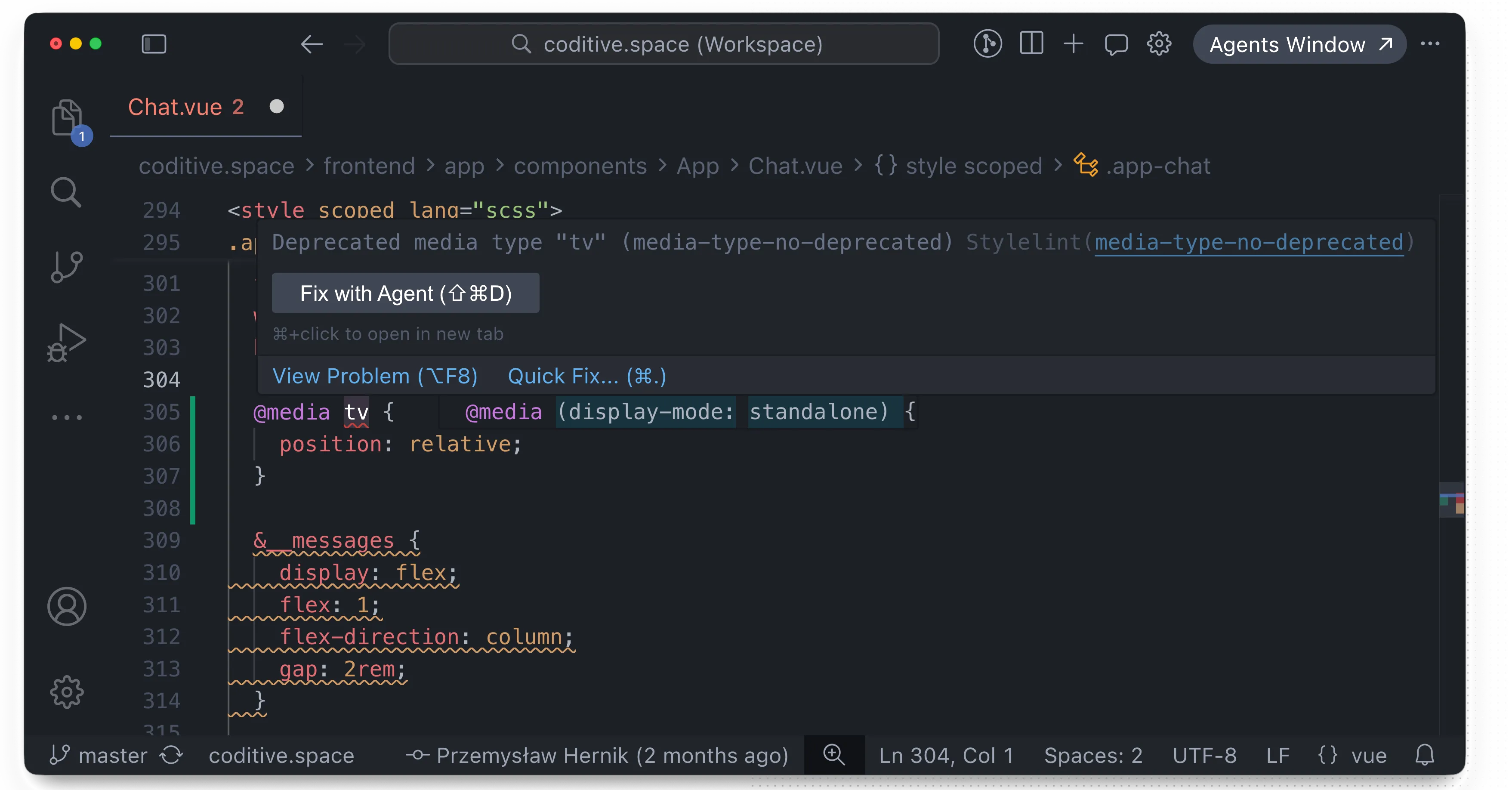Viewport: 1512px width, 790px height.
Task: Open Manage gear in activity bar
Action: pyautogui.click(x=66, y=692)
